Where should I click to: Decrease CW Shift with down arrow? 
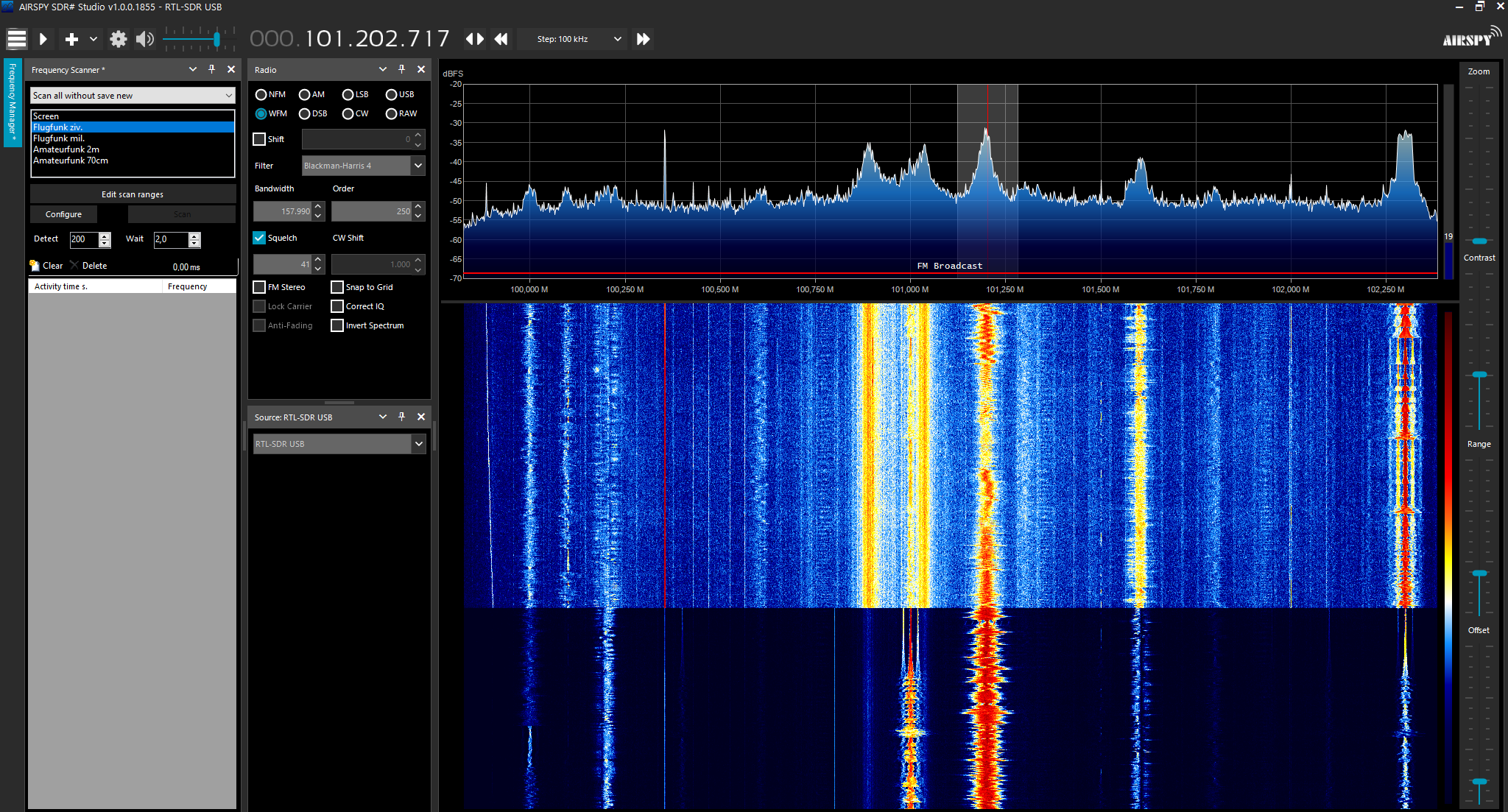tap(418, 269)
